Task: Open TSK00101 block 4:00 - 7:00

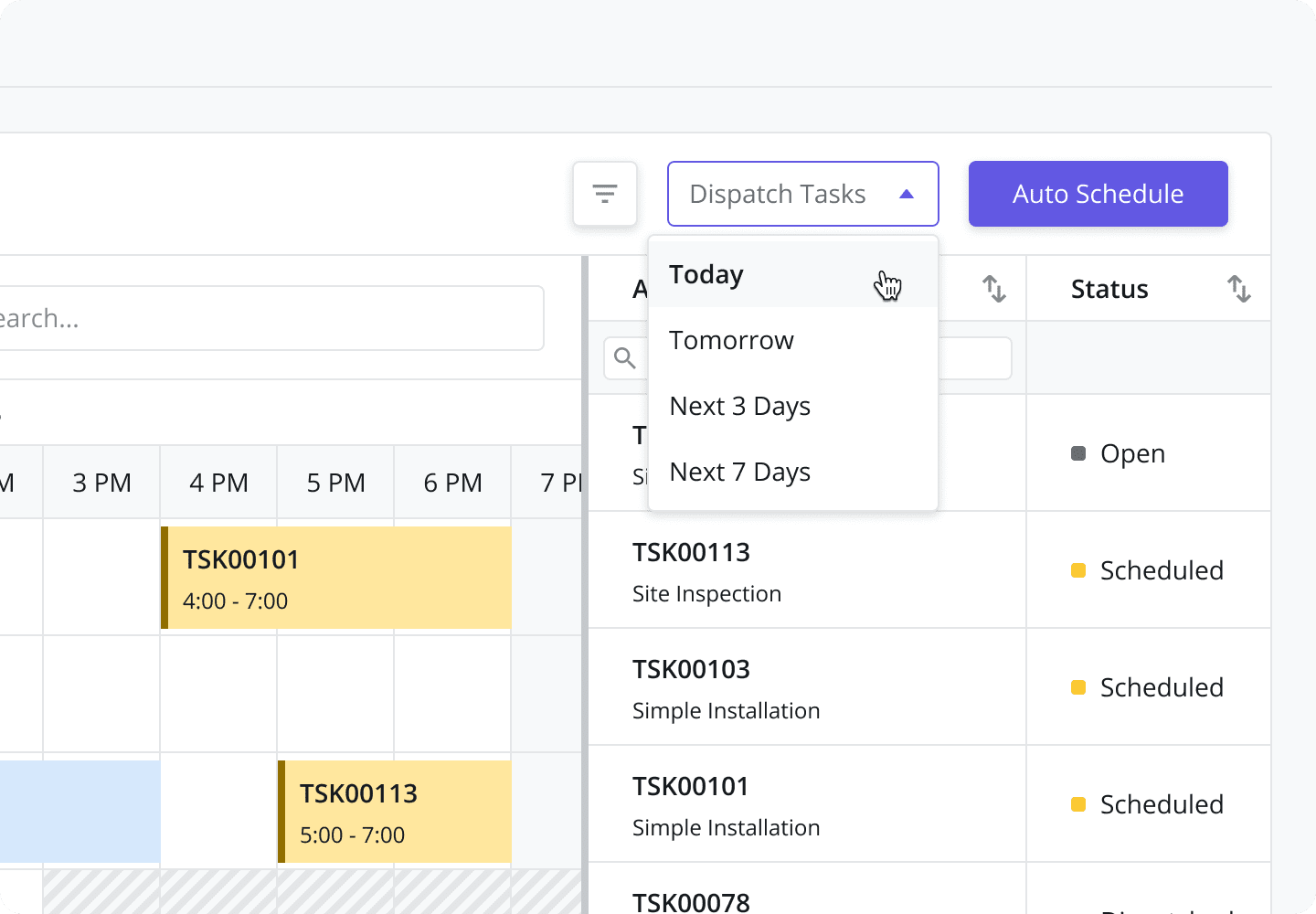Action: click(x=336, y=578)
